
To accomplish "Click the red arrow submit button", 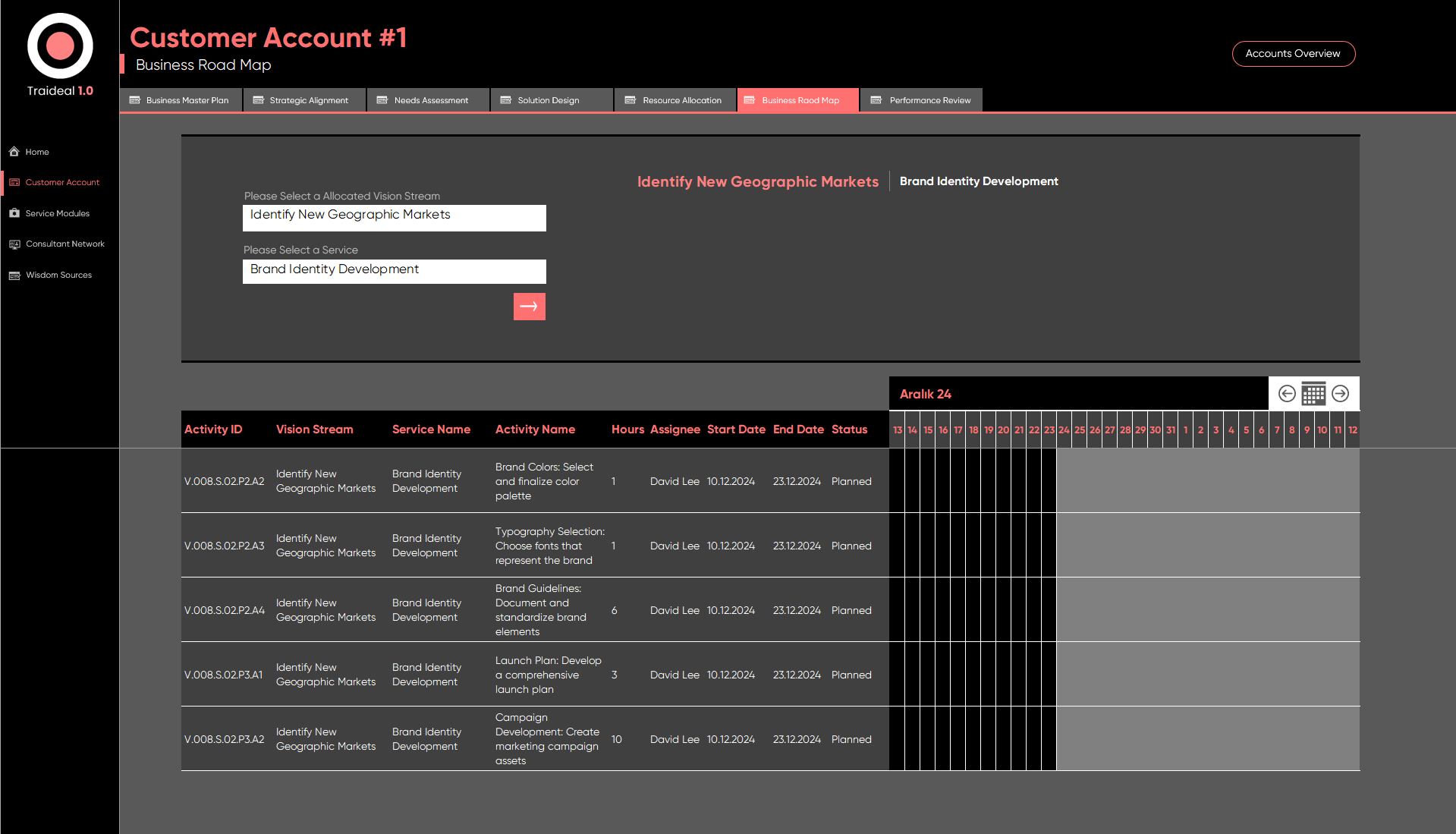I will [x=529, y=307].
